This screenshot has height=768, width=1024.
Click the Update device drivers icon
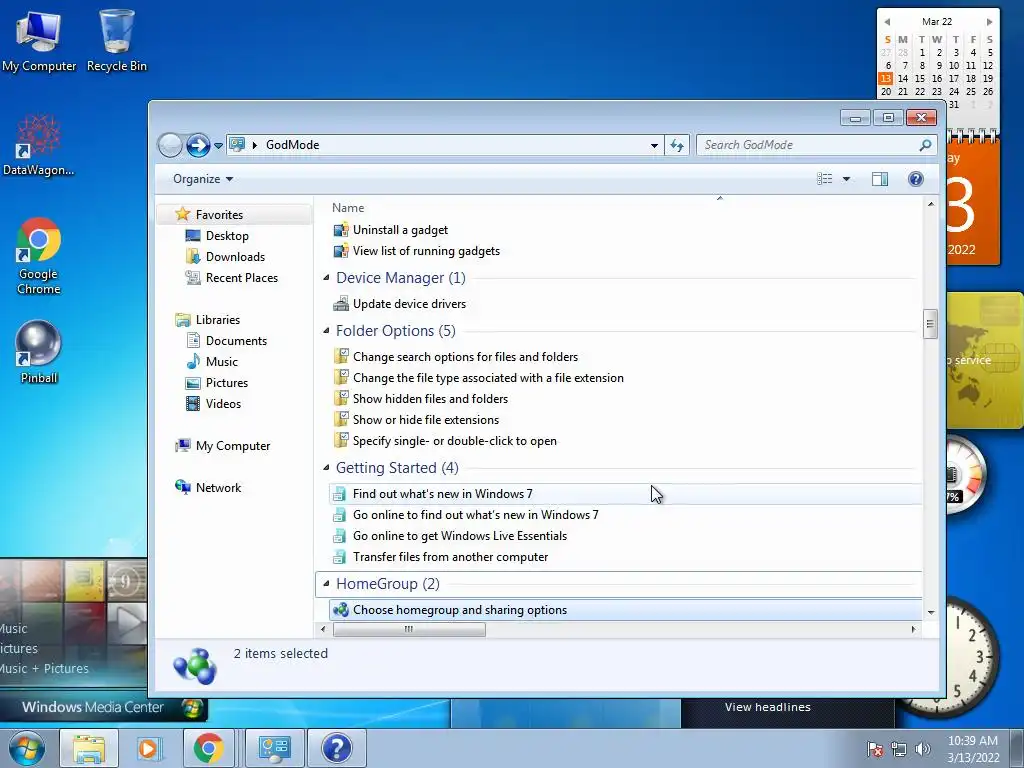pos(341,304)
